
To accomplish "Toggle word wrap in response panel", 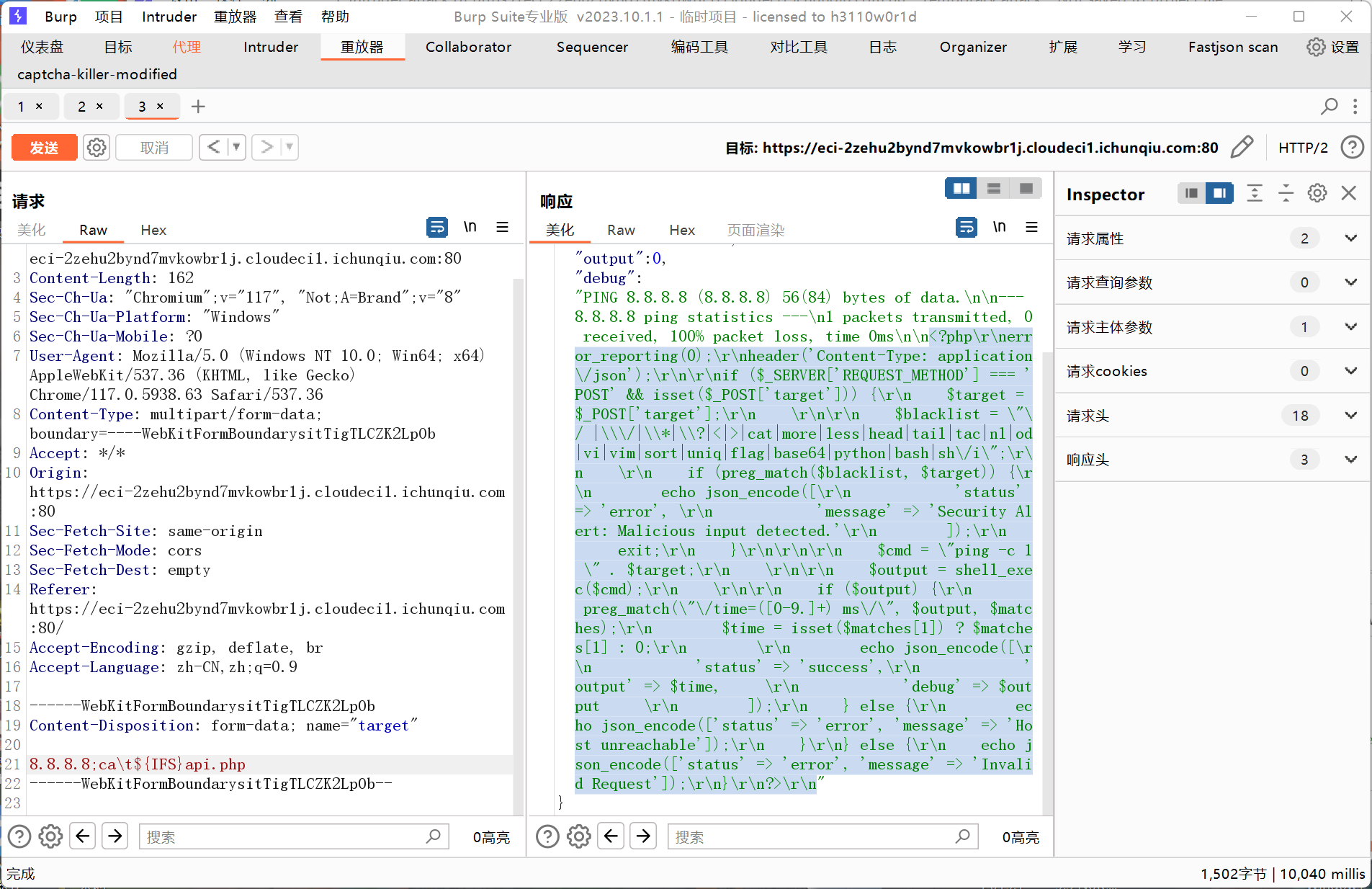I will point(967,228).
